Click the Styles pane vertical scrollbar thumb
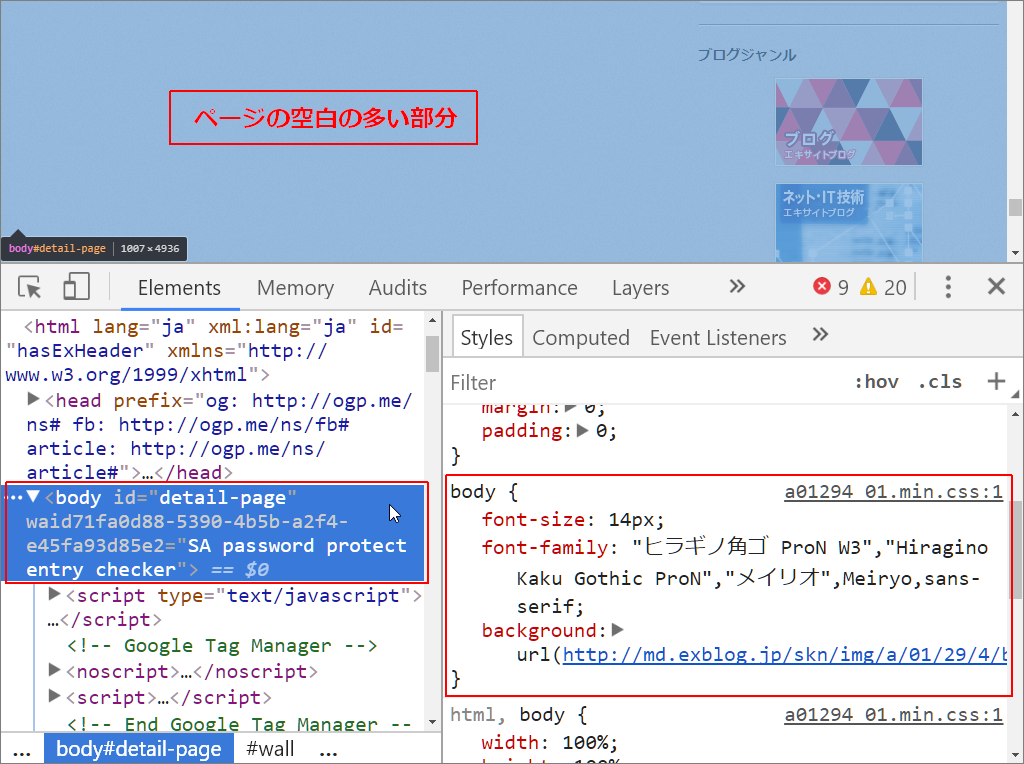 (x=1016, y=549)
